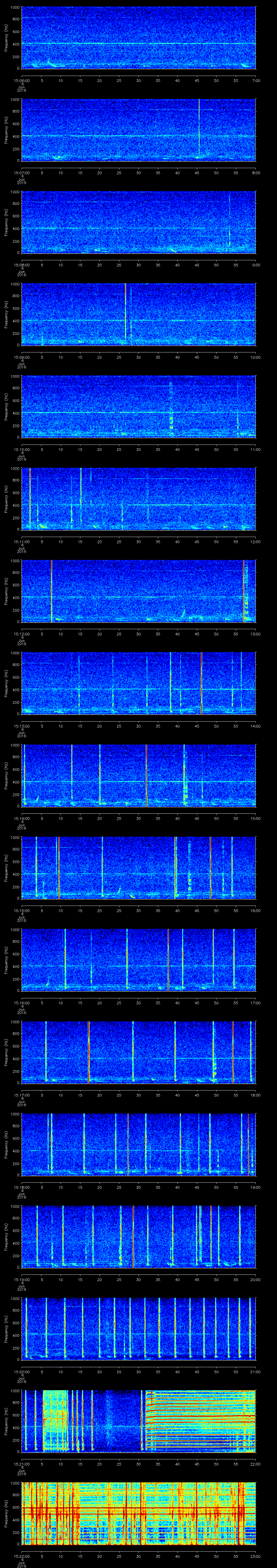Viewport: 277px width, 1568px height.
Task: Select the spectrogram panel starting at 15:22:00
Action: coord(139,1514)
